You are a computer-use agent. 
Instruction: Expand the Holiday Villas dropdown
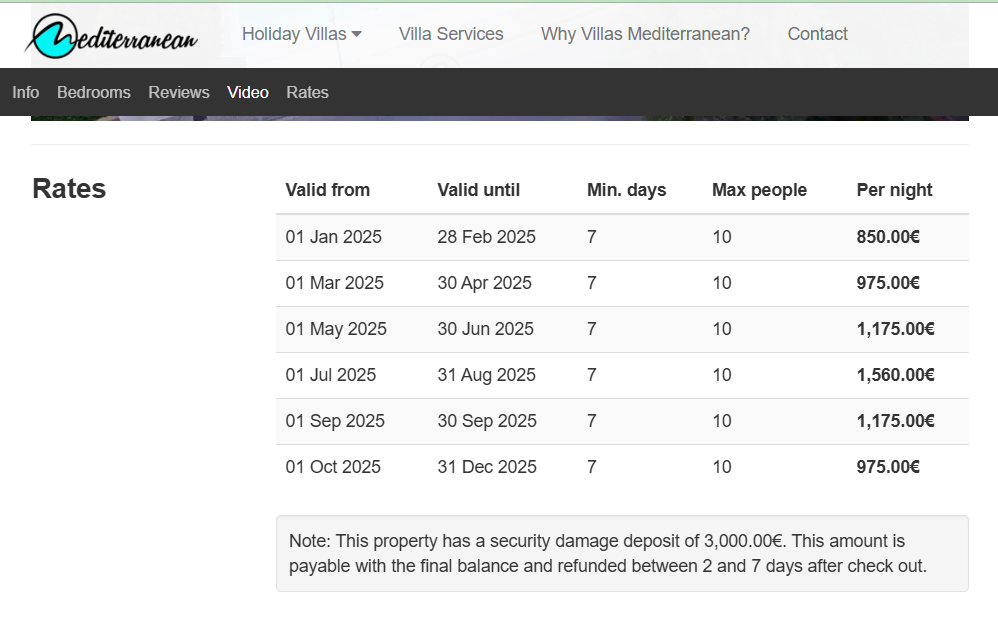click(302, 34)
